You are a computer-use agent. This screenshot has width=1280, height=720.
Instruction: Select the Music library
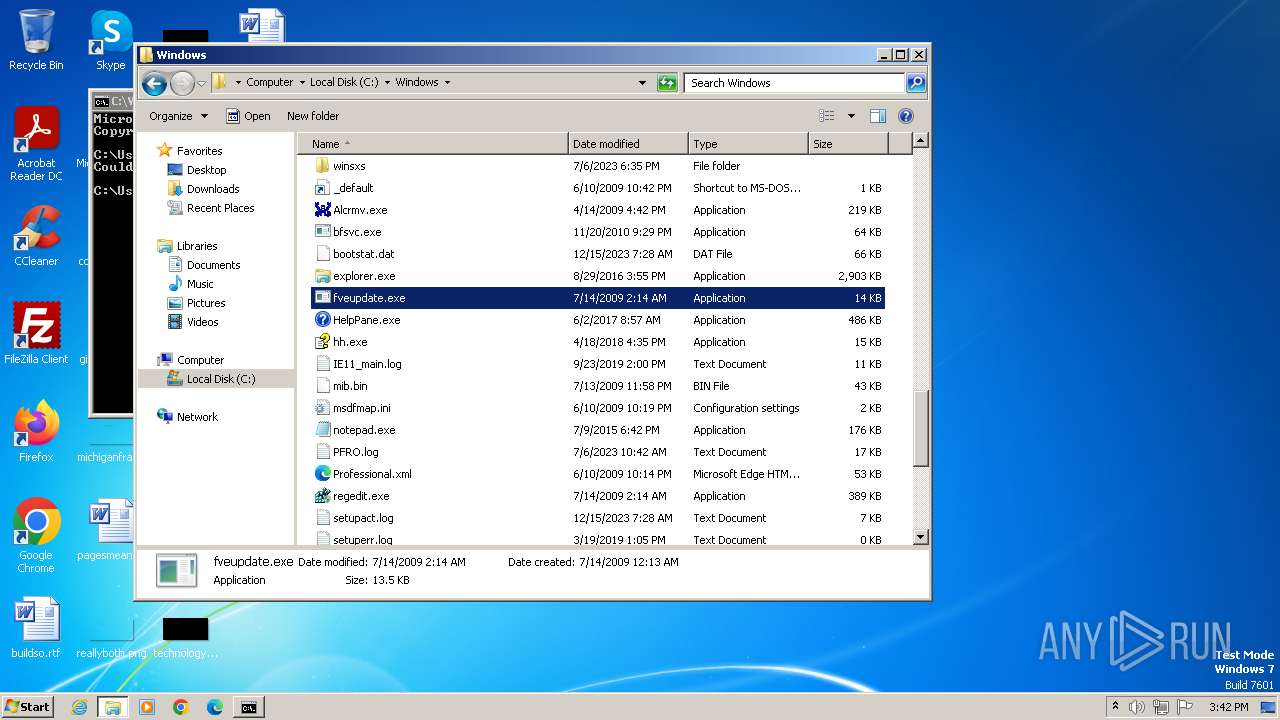tap(200, 284)
